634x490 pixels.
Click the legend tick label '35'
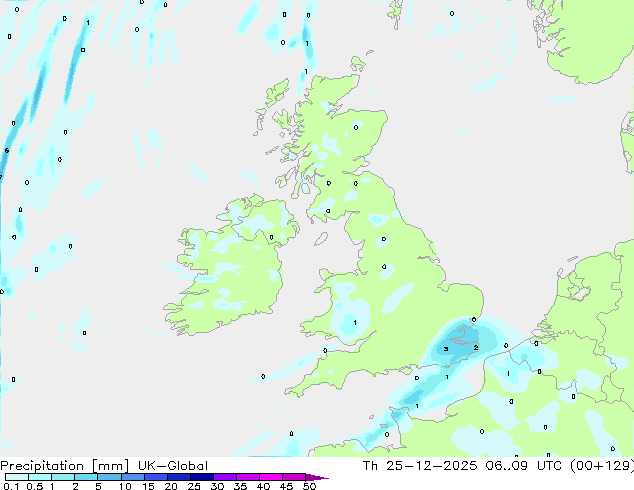click(x=240, y=486)
